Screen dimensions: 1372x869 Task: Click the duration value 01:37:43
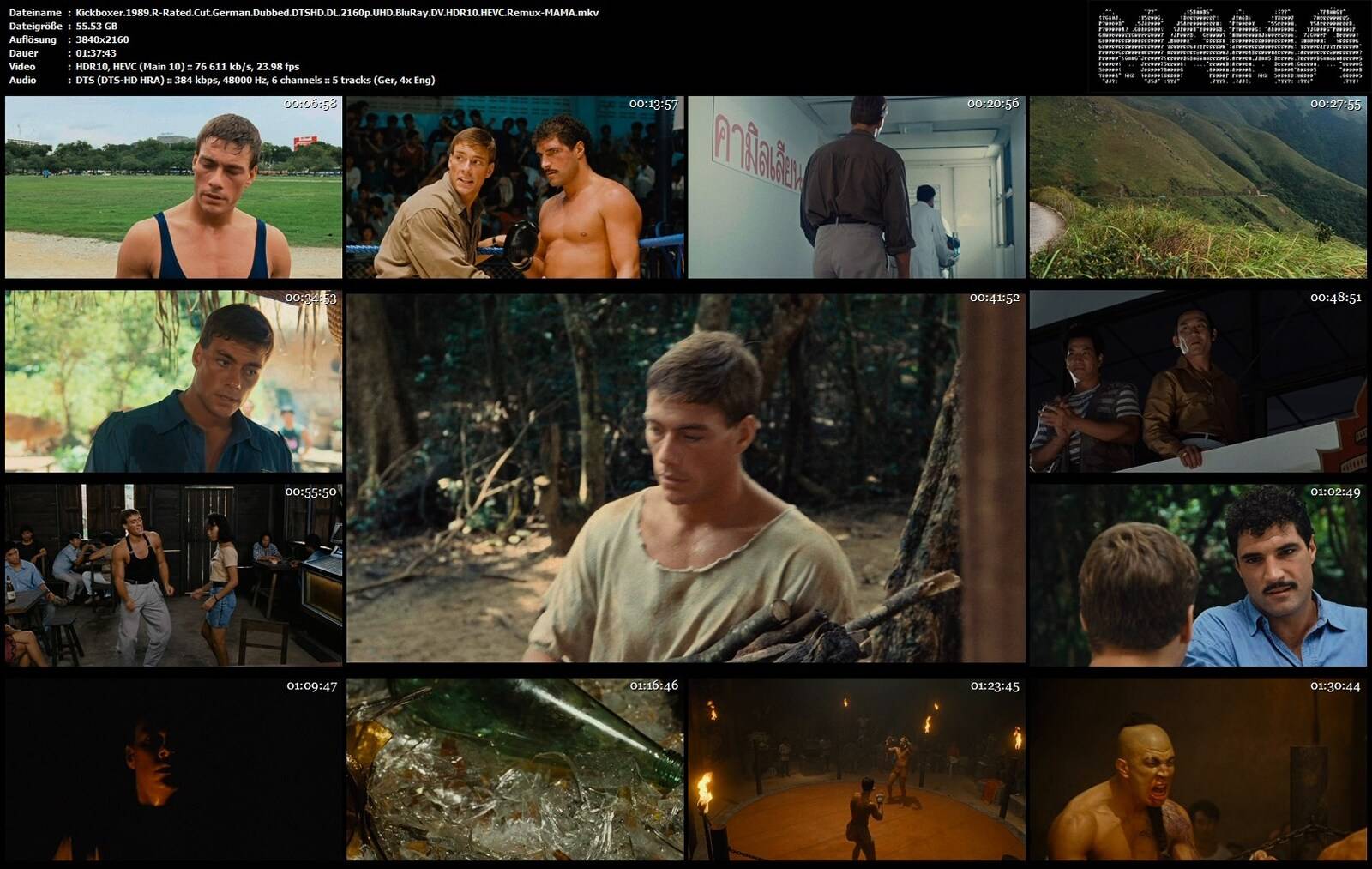[96, 53]
